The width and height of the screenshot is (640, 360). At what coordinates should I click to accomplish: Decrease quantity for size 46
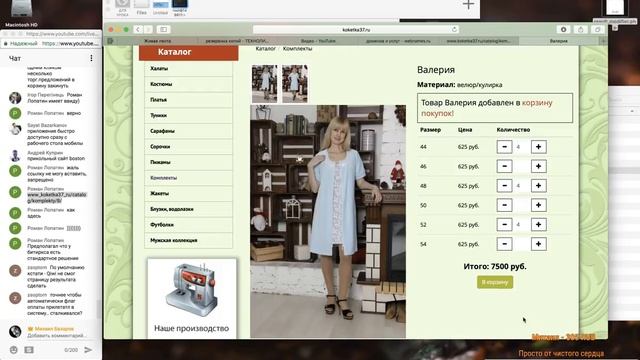504,166
